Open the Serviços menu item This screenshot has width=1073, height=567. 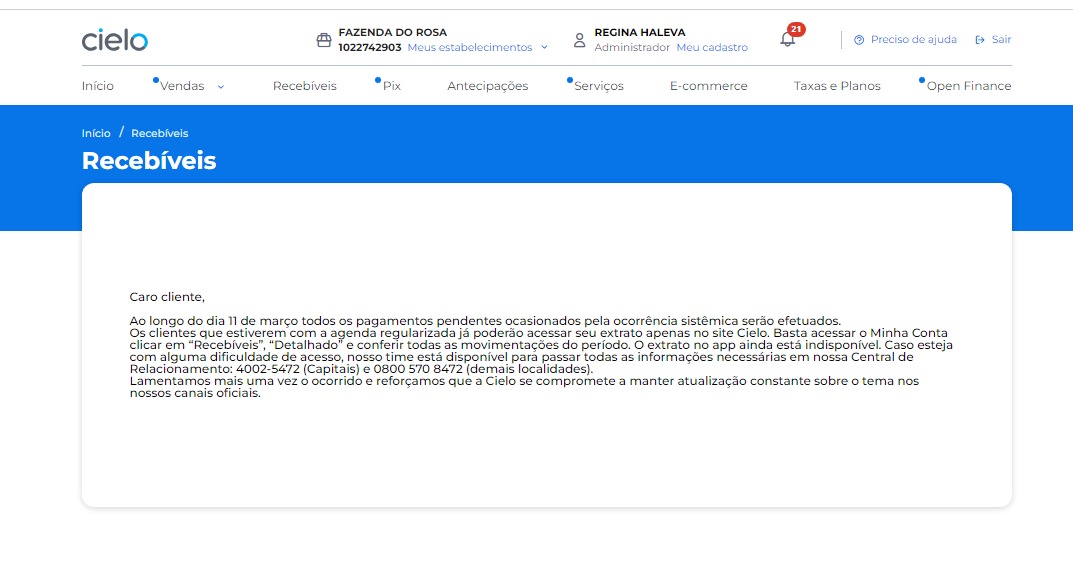(598, 86)
